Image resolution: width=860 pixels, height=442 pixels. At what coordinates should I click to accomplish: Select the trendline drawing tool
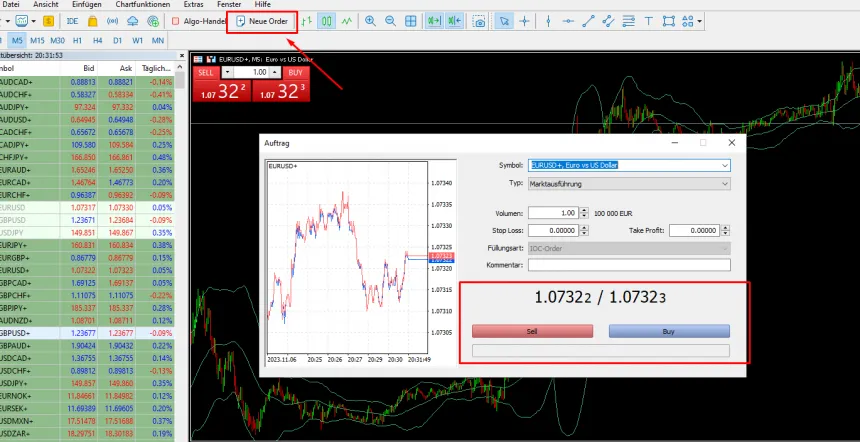coord(589,21)
